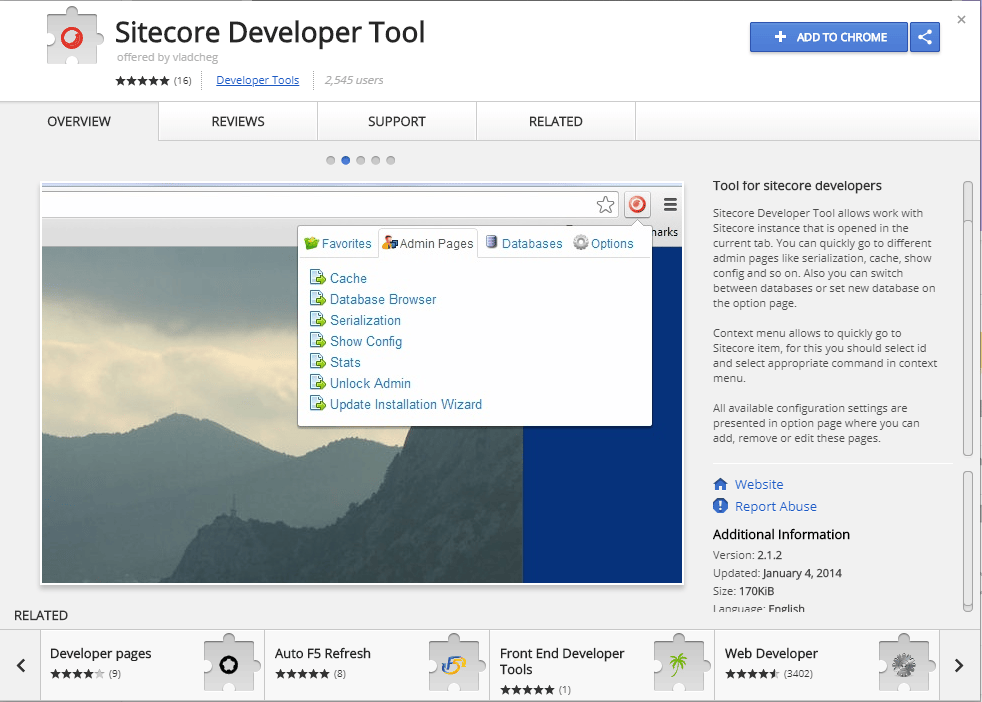Viewport: 982px width, 702px height.
Task: Click the Favorites folder icon
Action: click(x=311, y=243)
